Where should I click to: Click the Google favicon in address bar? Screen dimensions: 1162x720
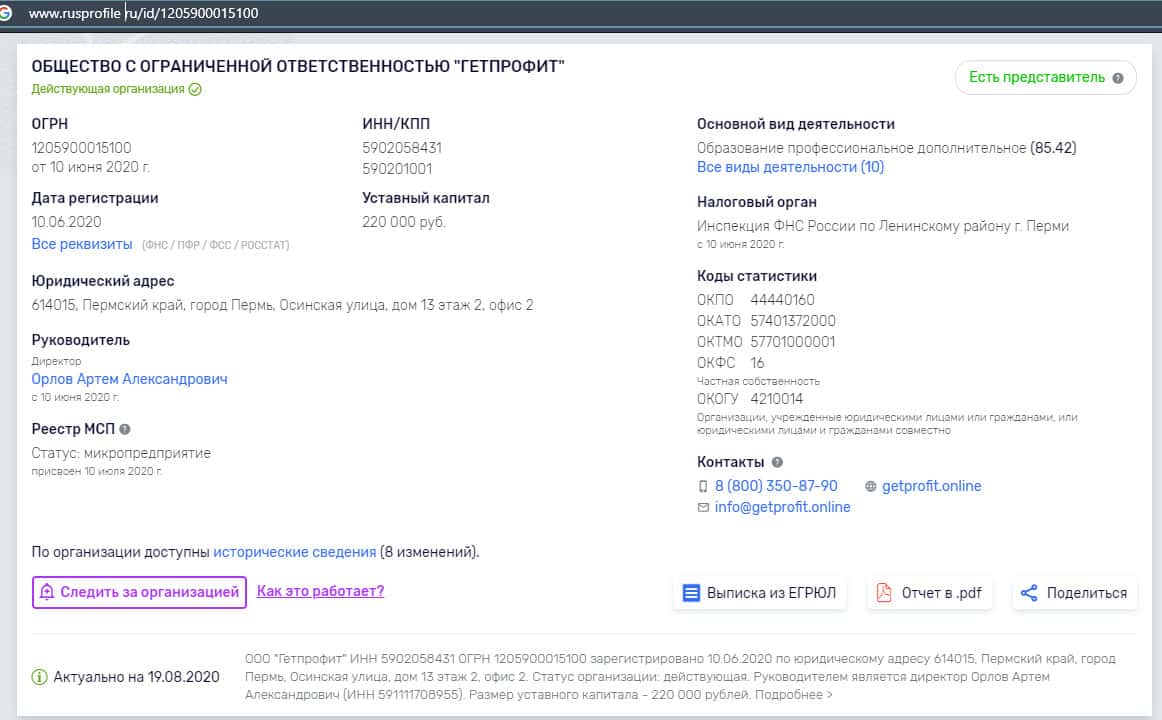click(5, 13)
